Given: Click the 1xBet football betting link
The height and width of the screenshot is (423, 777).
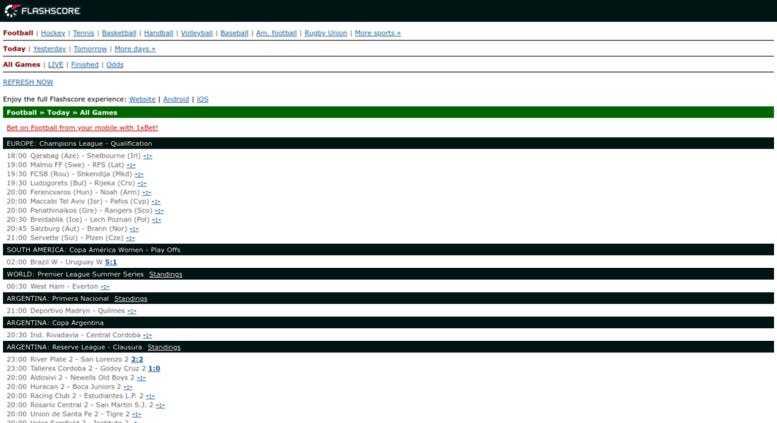Looking at the screenshot, I should (x=82, y=128).
